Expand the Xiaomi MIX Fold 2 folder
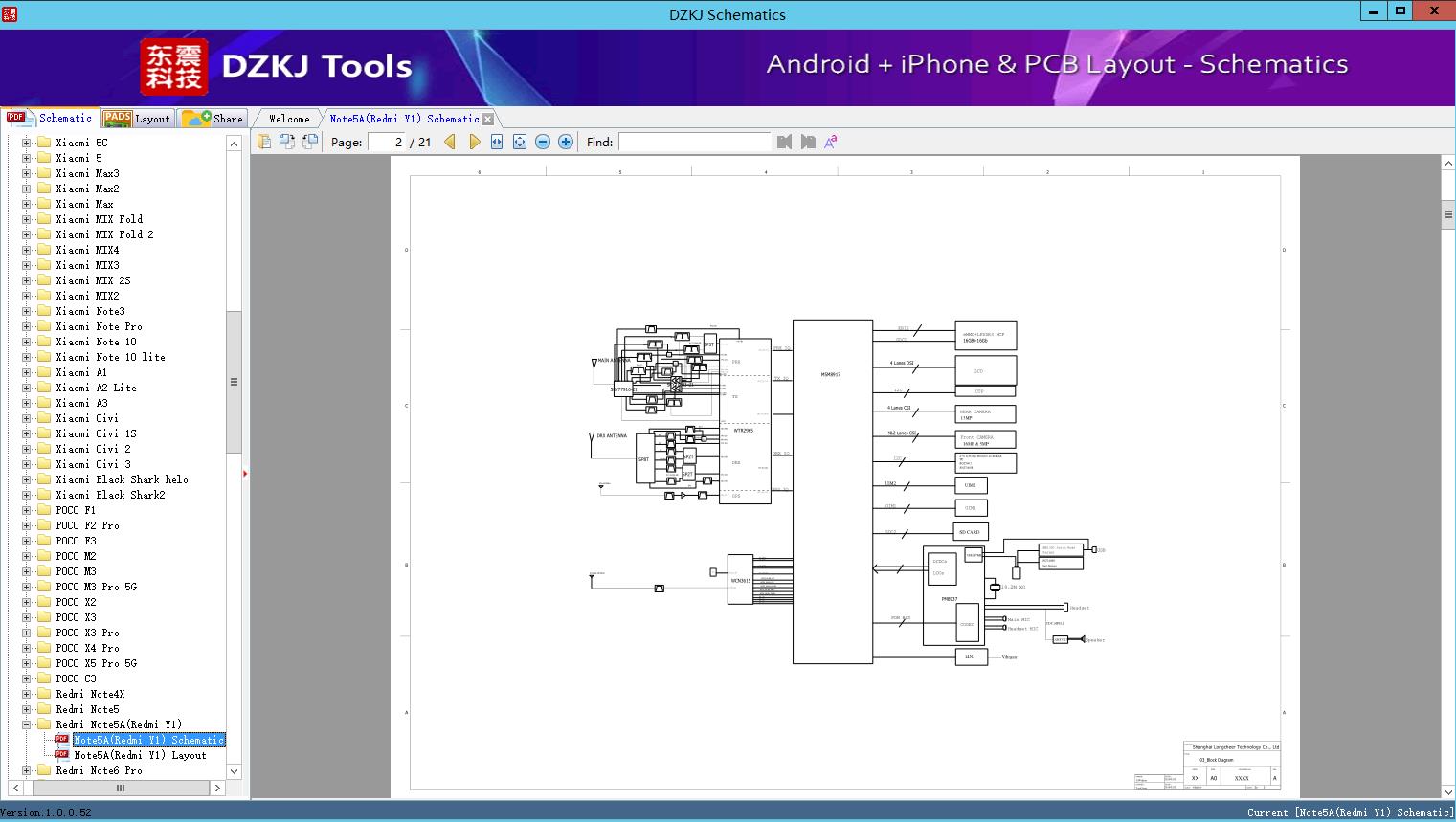This screenshot has width=1456, height=822. tap(27, 234)
